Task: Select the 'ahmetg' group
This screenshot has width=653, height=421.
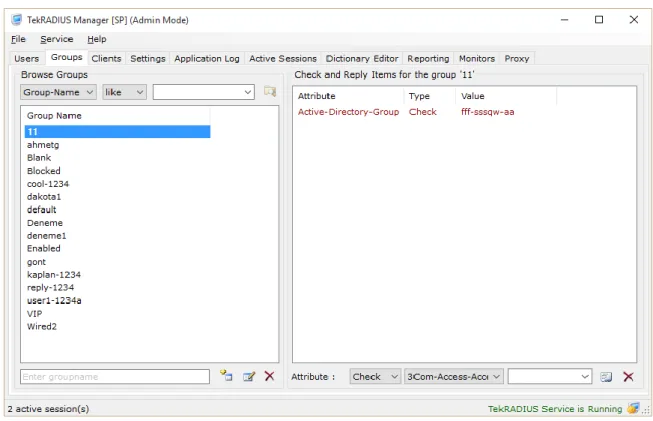Action: (x=117, y=145)
